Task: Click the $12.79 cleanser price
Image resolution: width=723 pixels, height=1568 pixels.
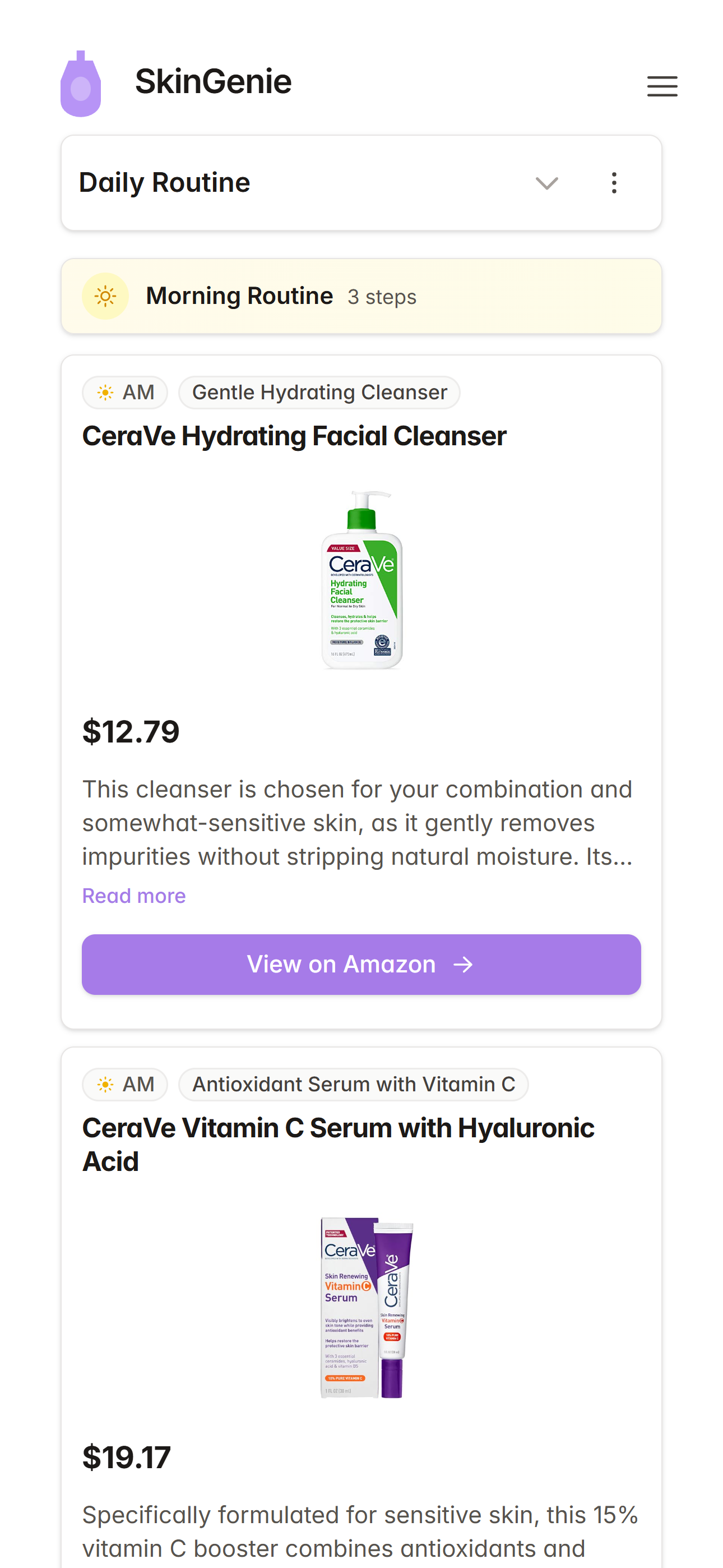Action: click(131, 731)
